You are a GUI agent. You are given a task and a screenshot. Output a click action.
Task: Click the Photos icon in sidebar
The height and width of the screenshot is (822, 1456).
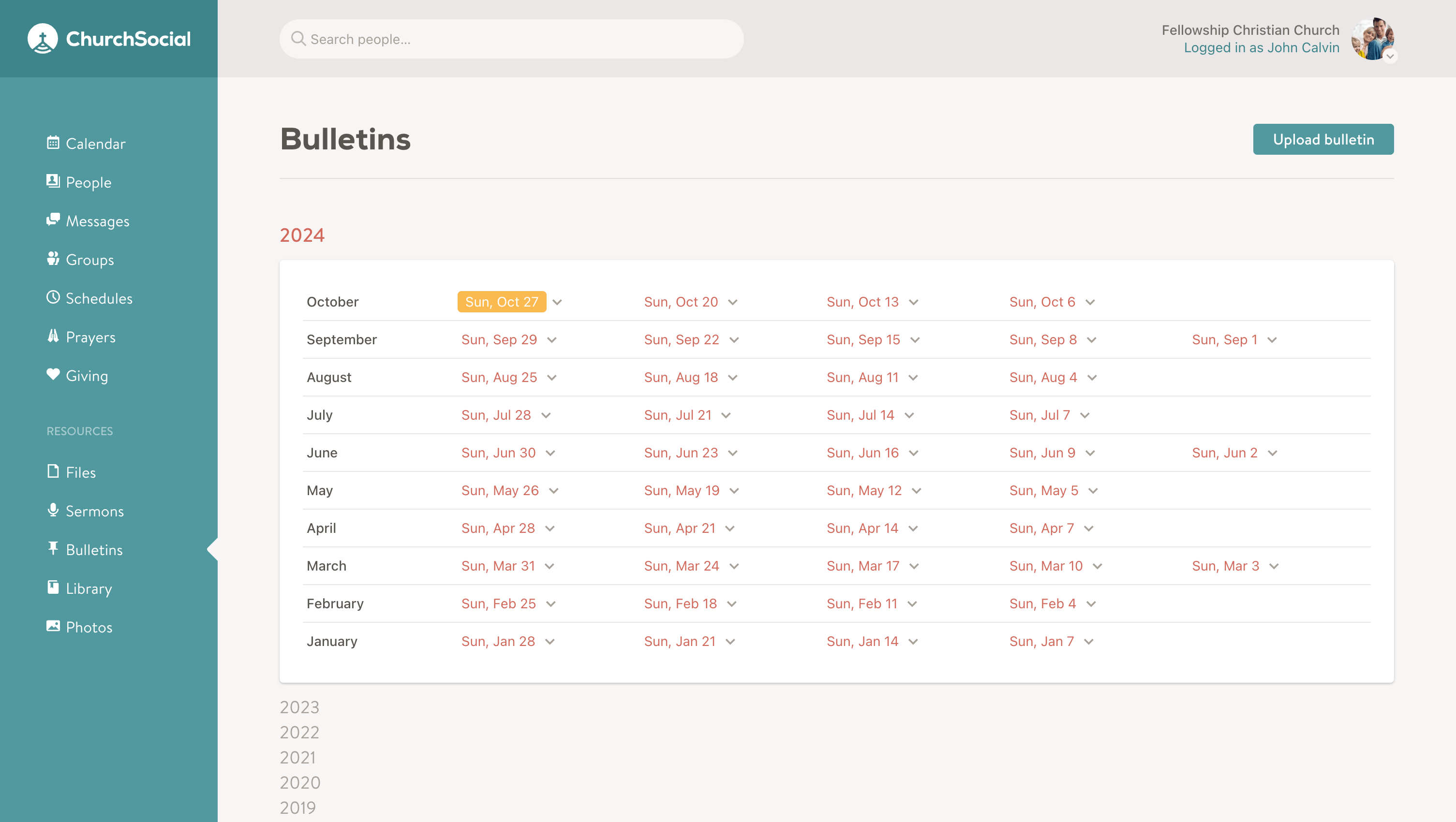pyautogui.click(x=52, y=626)
